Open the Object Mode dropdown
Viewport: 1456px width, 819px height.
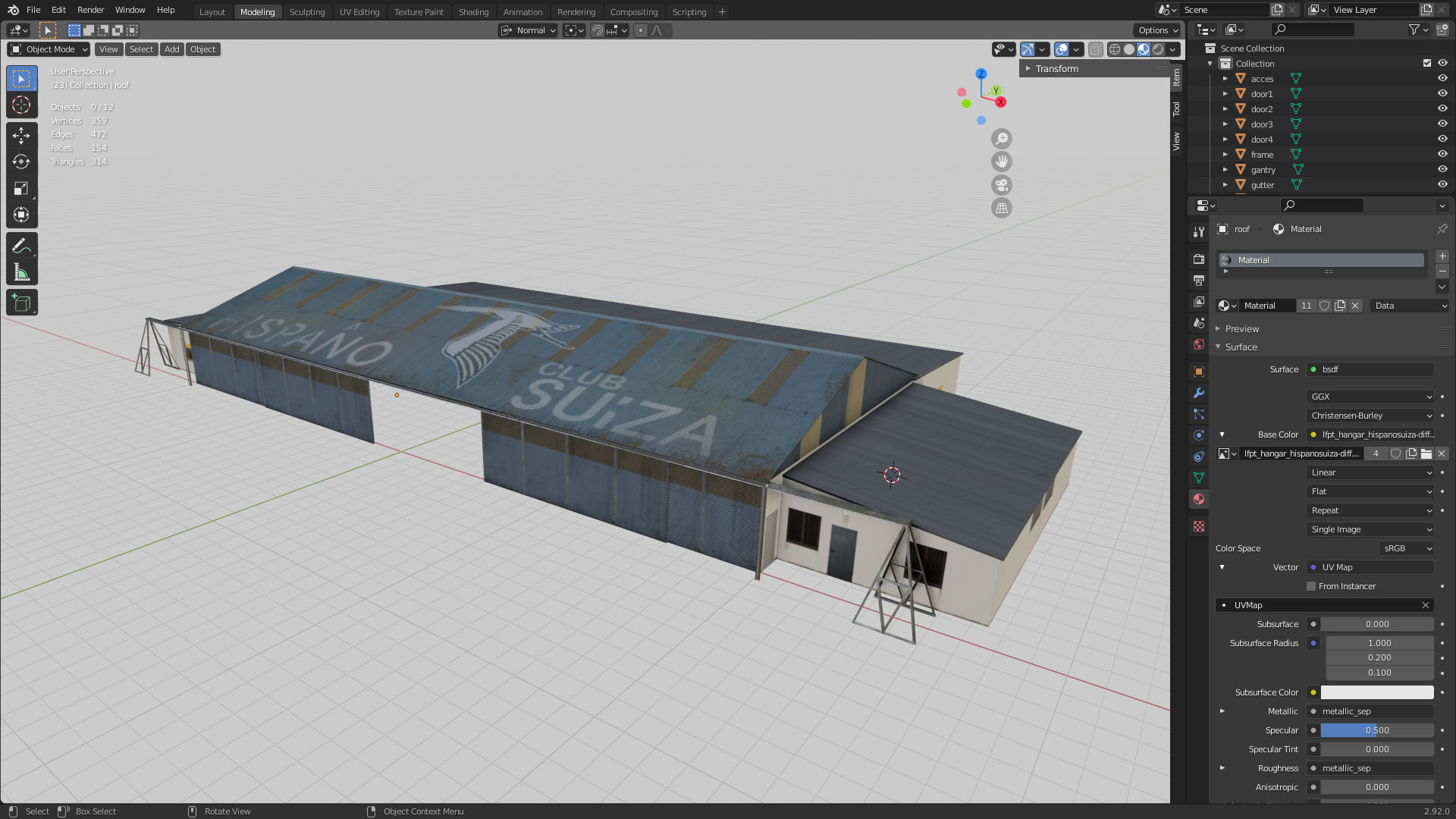(49, 49)
